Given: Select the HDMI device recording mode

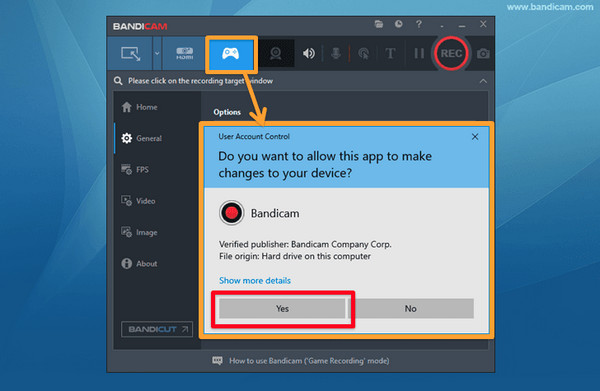Looking at the screenshot, I should pos(184,54).
